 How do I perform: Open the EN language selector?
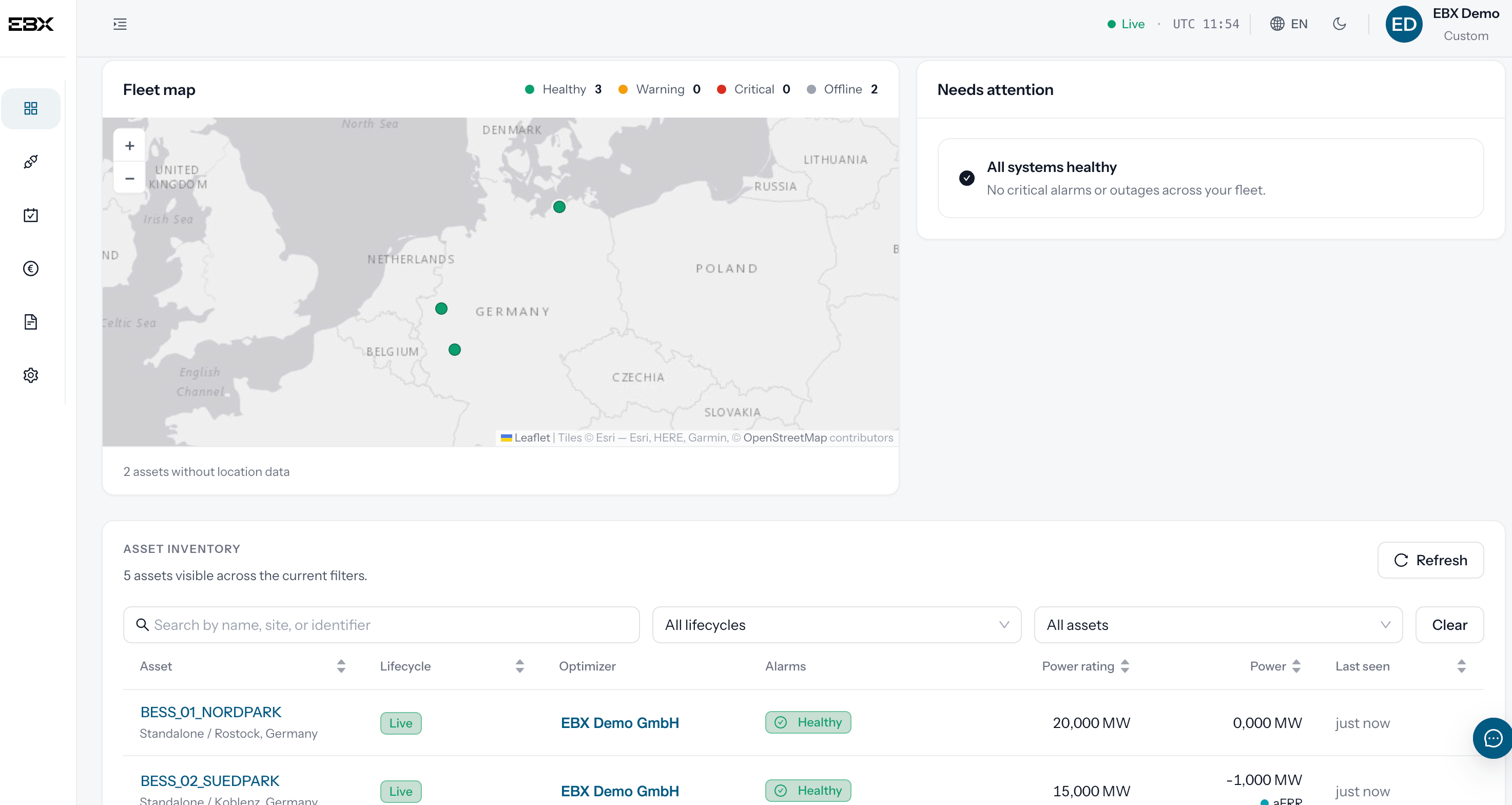[x=1289, y=24]
